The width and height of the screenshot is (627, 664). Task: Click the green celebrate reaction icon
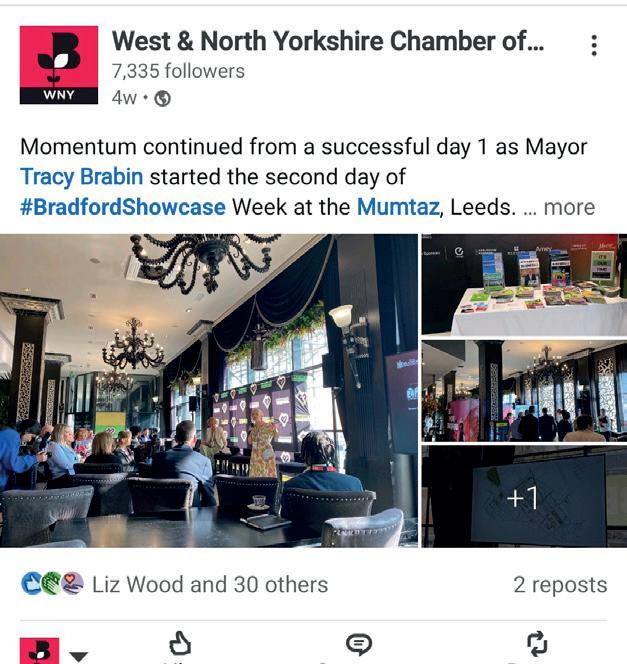[52, 584]
